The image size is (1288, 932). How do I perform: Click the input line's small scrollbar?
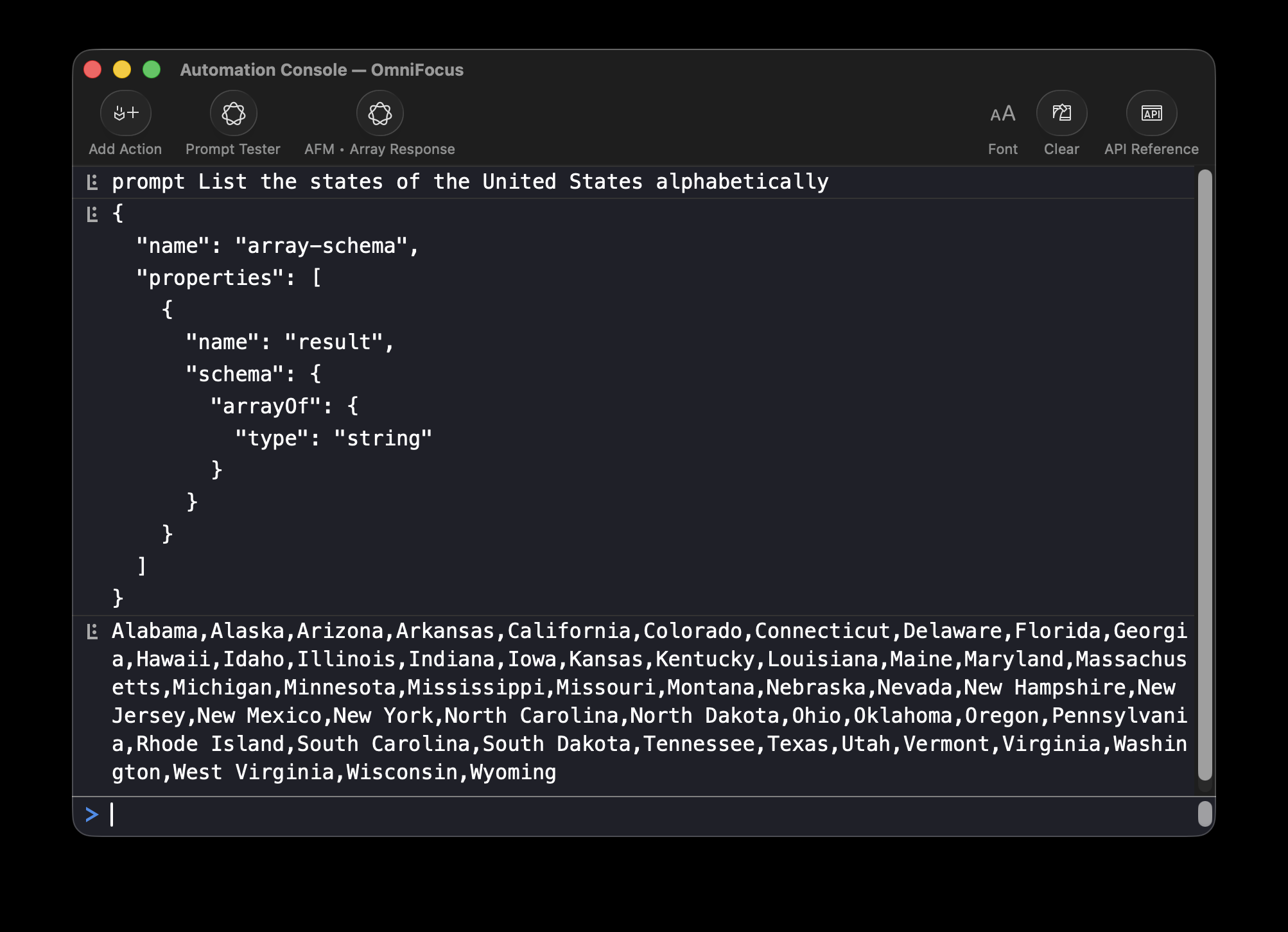[x=1205, y=815]
